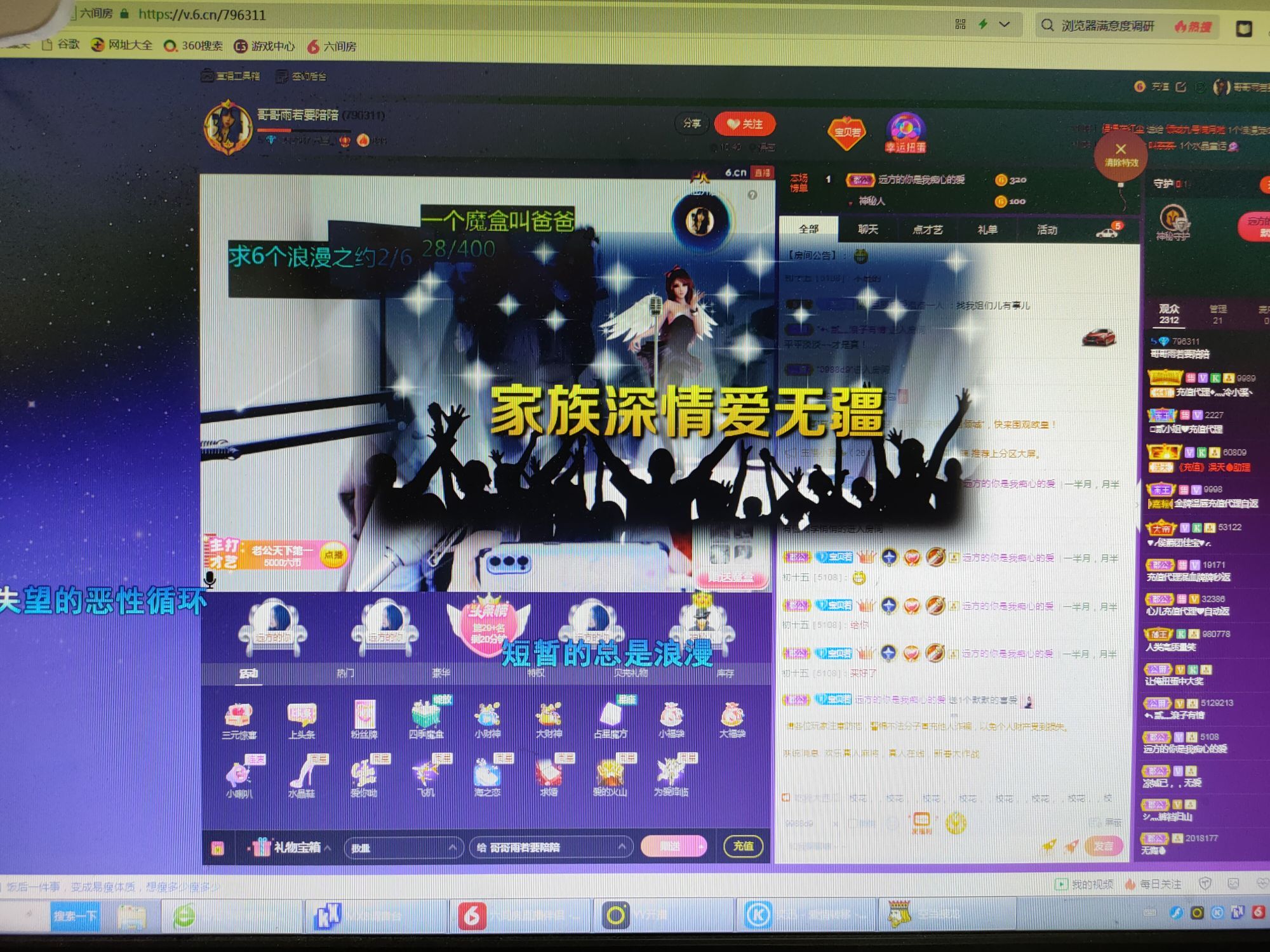Click the red 6 六间房 taskbar icon
Image resolution: width=1270 pixels, height=952 pixels.
(x=472, y=916)
